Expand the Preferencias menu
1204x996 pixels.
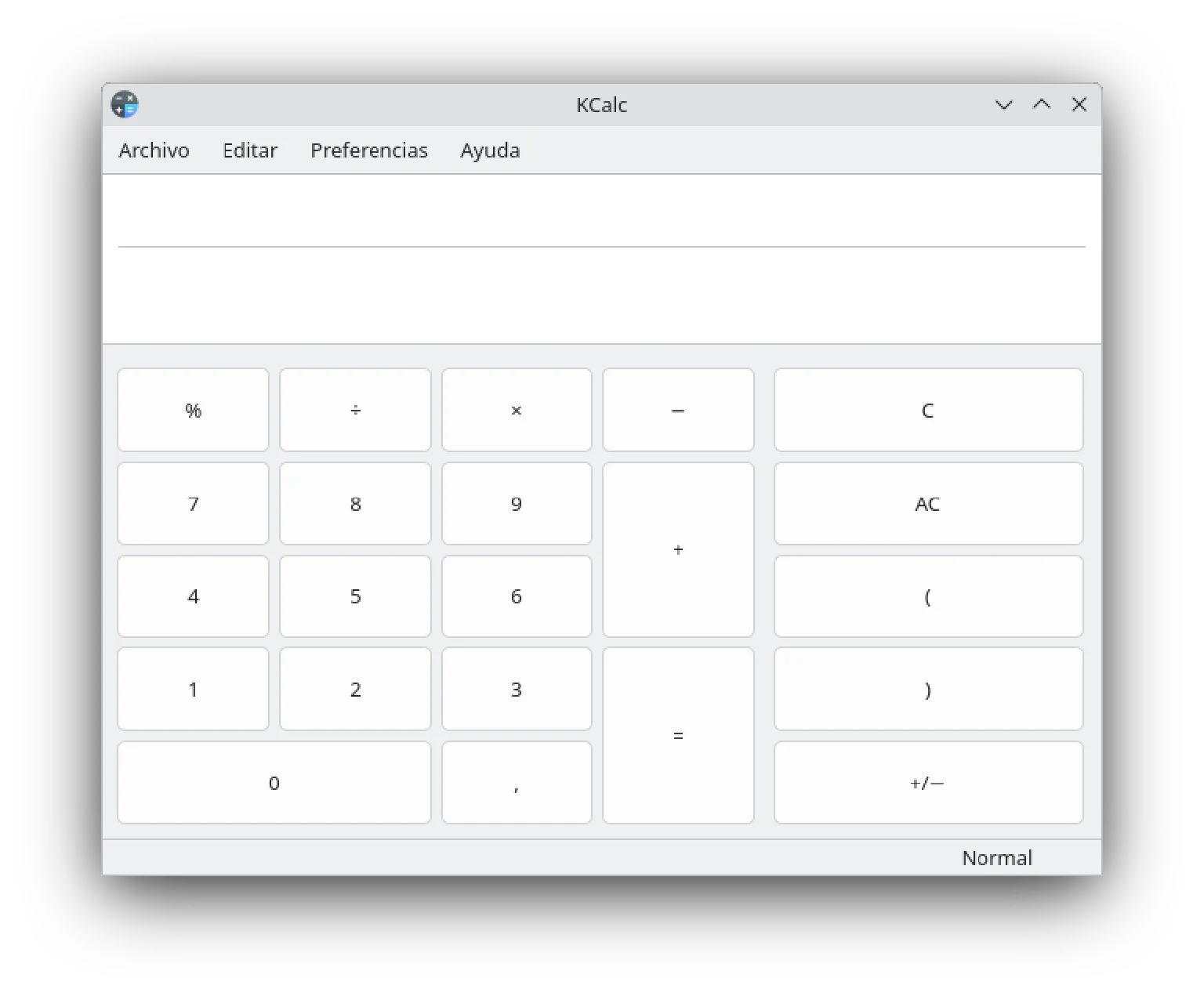(369, 150)
